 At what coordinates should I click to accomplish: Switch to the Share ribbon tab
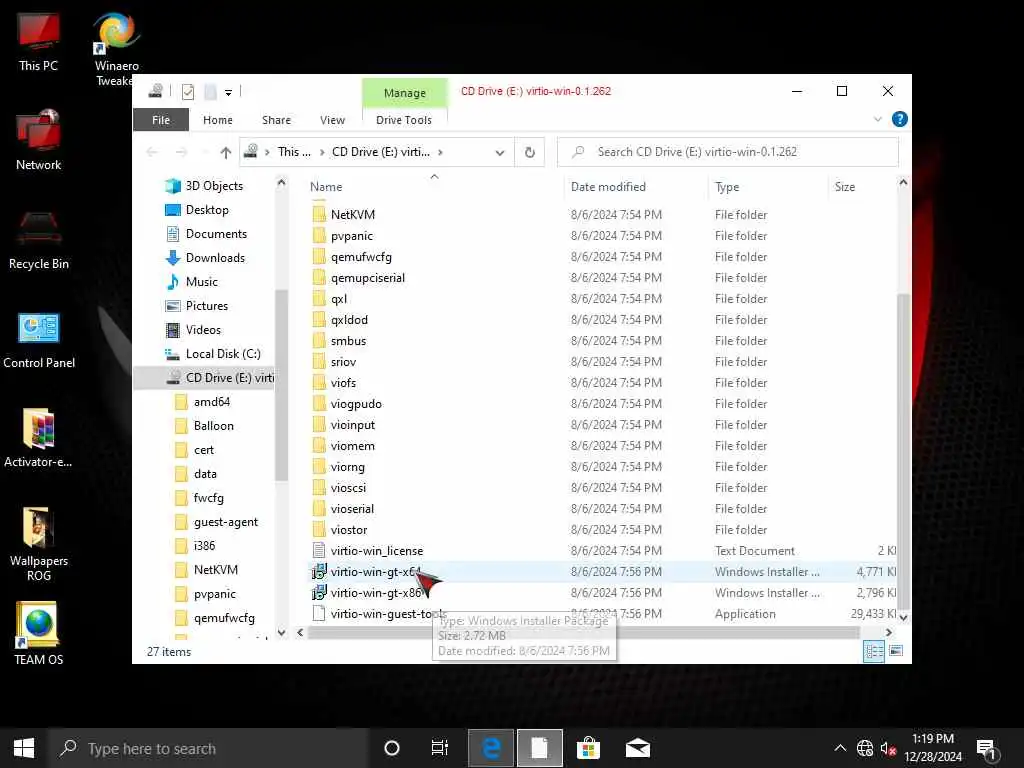276,120
